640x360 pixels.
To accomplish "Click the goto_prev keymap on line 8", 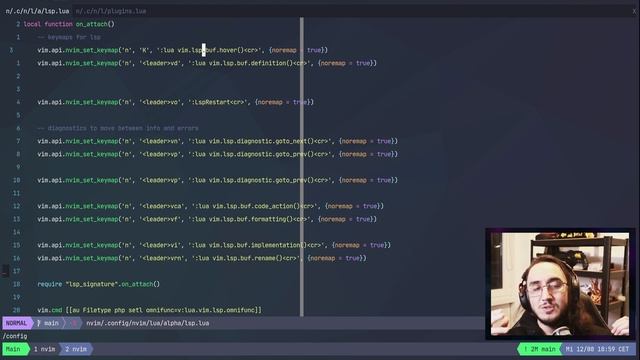I will 218,154.
